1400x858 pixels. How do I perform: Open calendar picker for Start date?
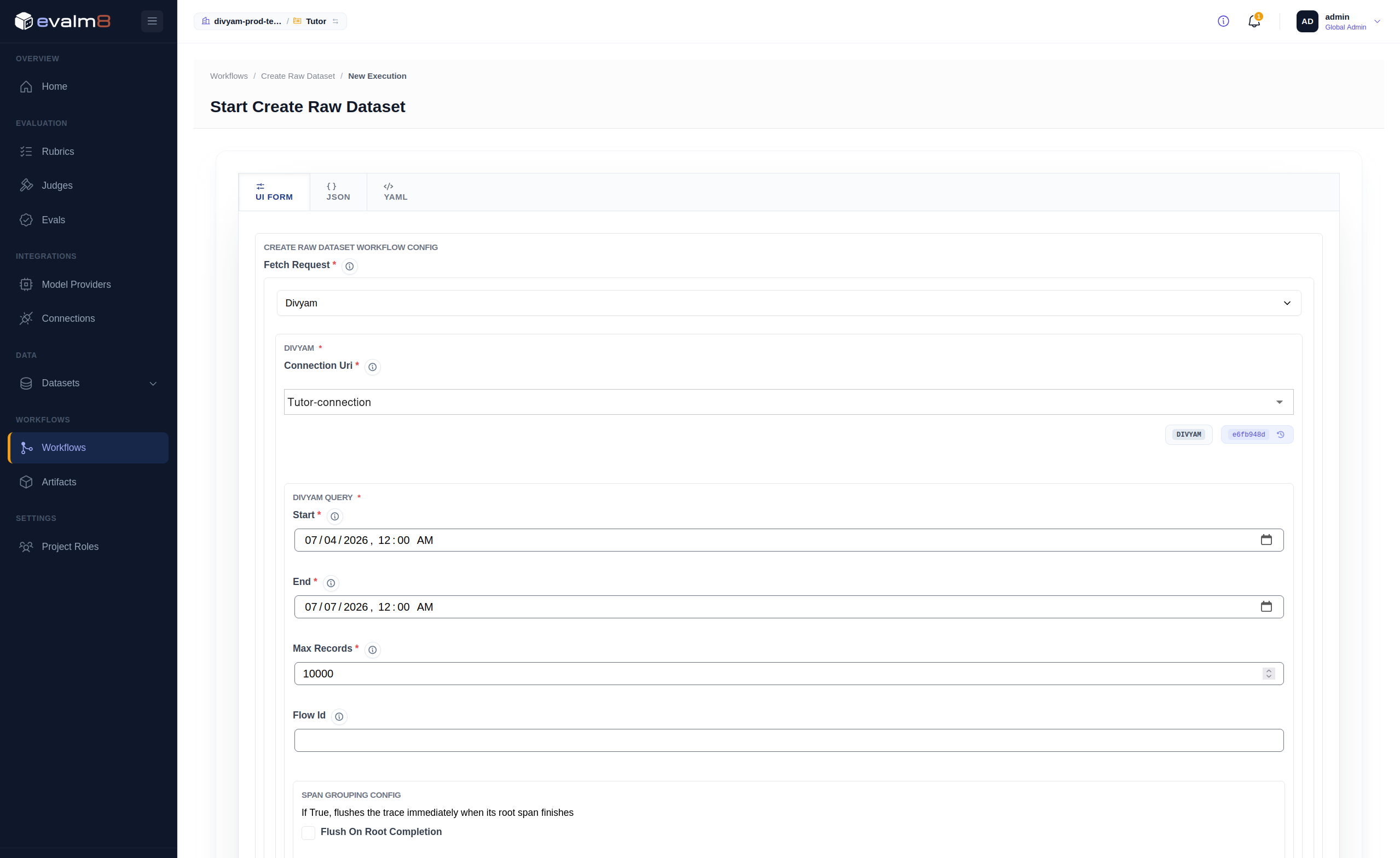tap(1266, 540)
